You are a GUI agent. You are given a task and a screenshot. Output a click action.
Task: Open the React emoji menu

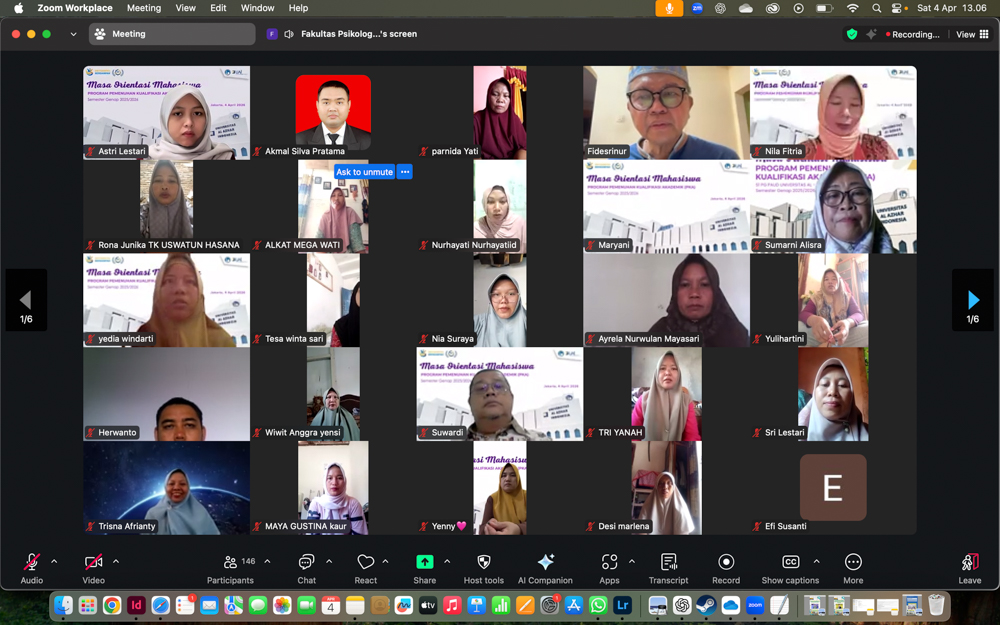pos(366,563)
